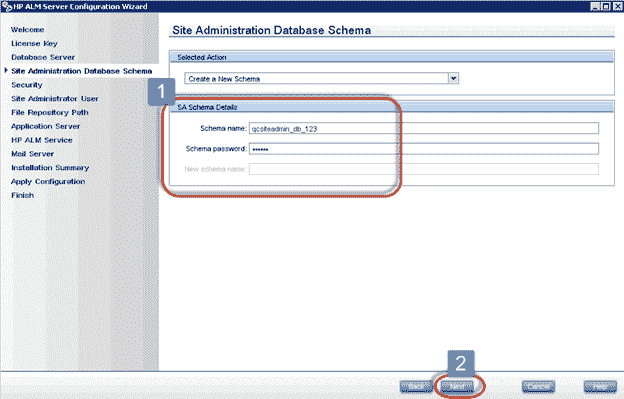Select License Key step in sidebar

pyautogui.click(x=34, y=43)
